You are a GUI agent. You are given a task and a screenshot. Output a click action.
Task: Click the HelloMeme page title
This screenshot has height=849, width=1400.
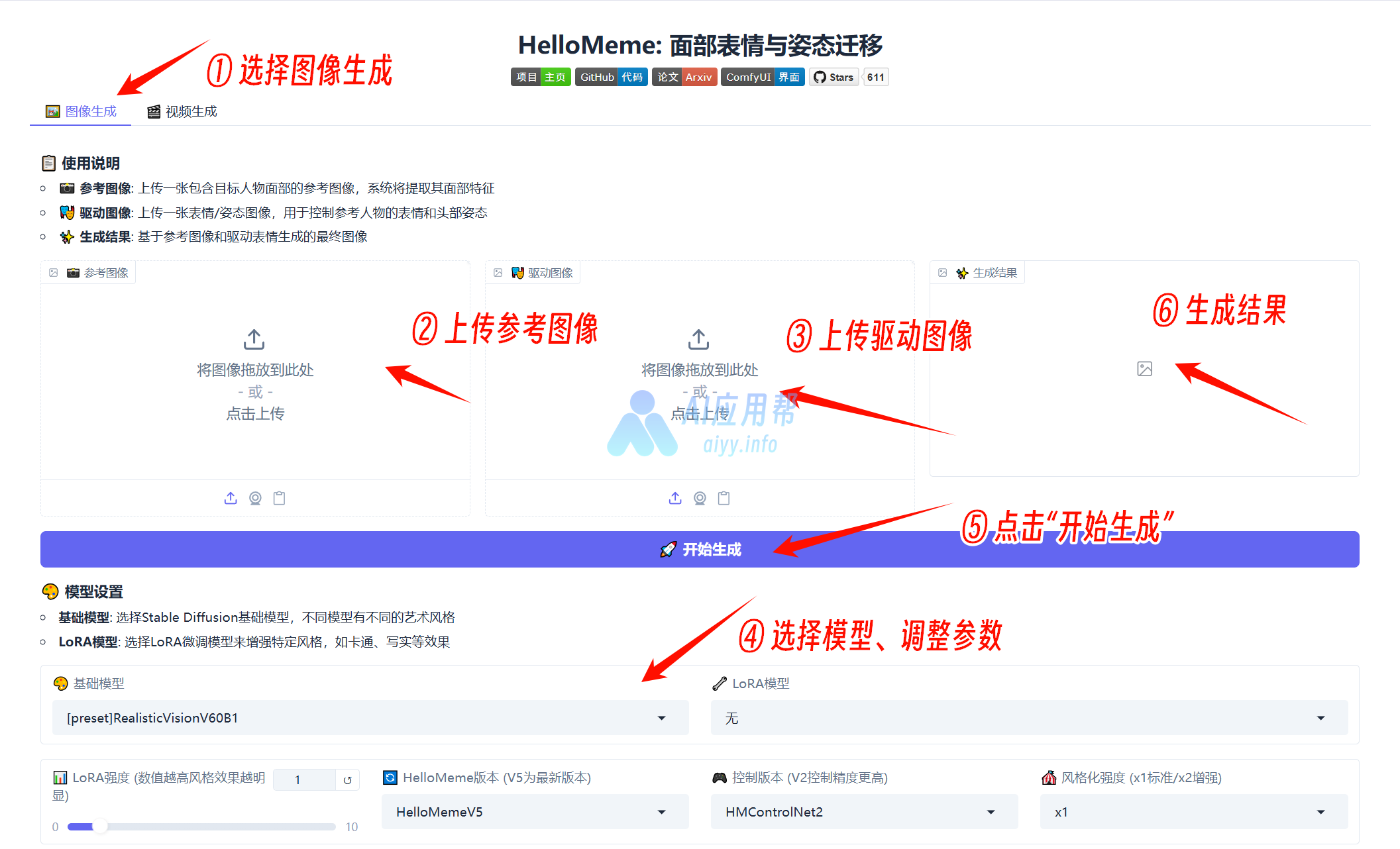[700, 45]
